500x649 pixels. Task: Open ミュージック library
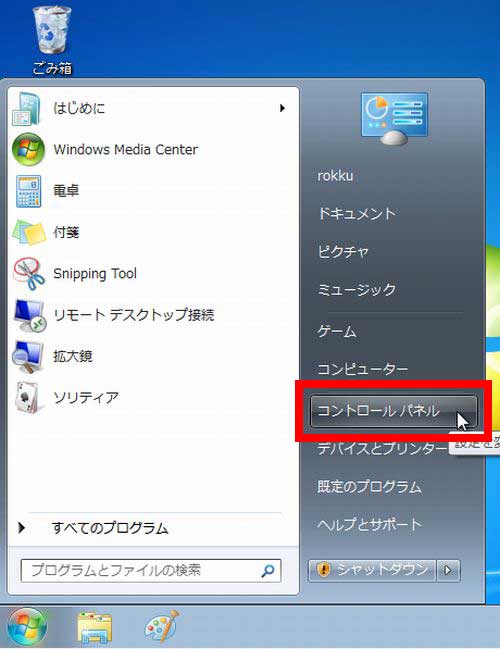pos(357,289)
